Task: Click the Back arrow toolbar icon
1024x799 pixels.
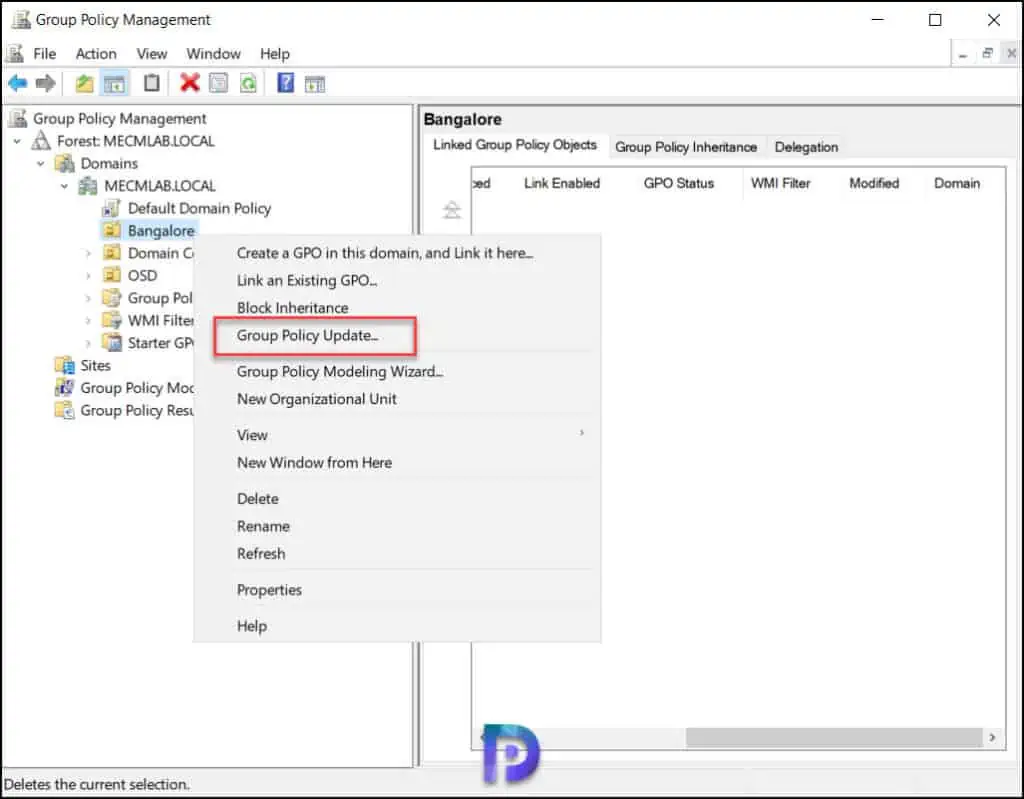Action: tap(18, 83)
